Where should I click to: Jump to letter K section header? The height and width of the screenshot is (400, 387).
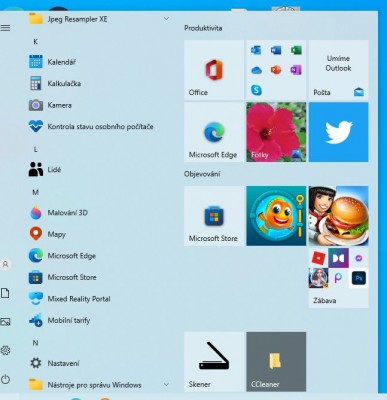[35, 41]
